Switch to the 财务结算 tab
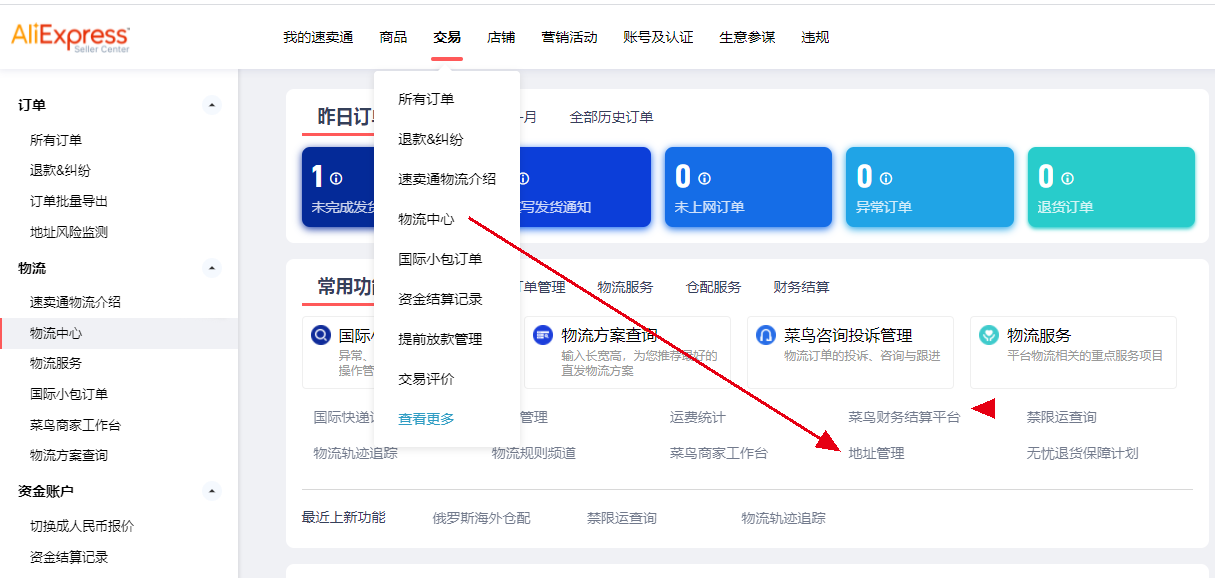1215x578 pixels. 801,287
